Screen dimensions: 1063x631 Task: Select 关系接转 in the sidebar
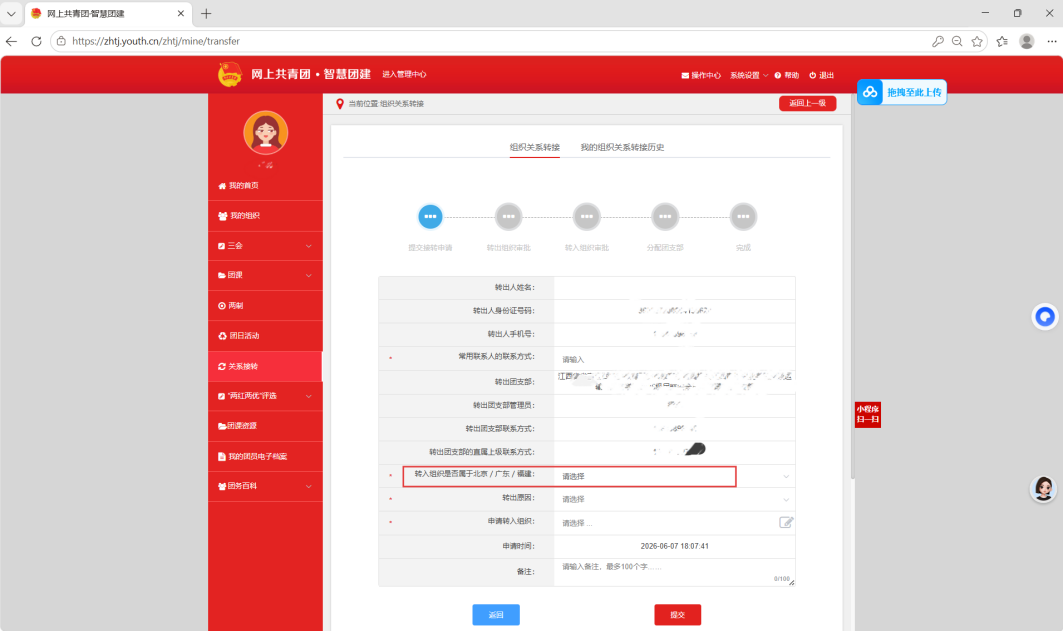pos(265,367)
